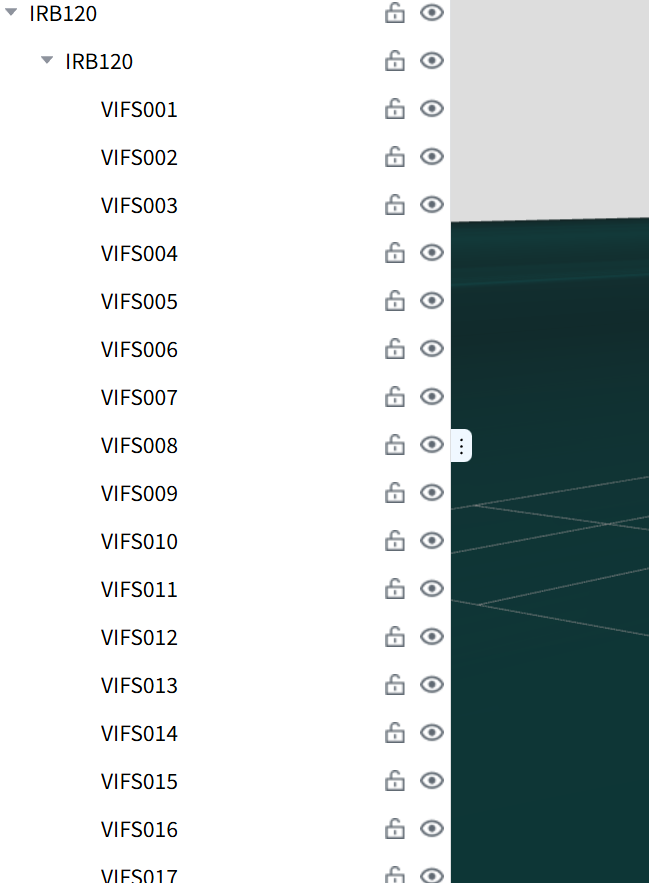Choose VIFS014 in the scene list
This screenshot has height=883, width=649.
click(x=139, y=733)
